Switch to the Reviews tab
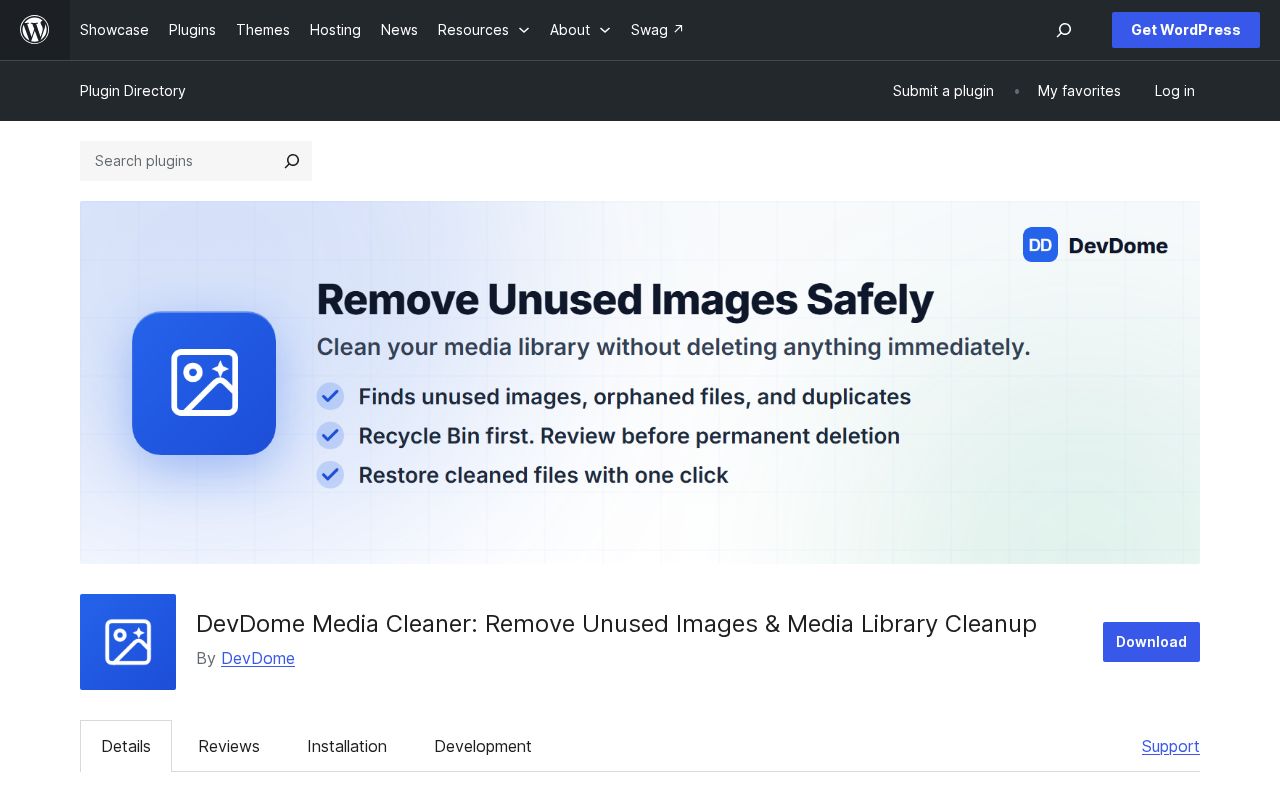The image size is (1280, 800). 229,746
